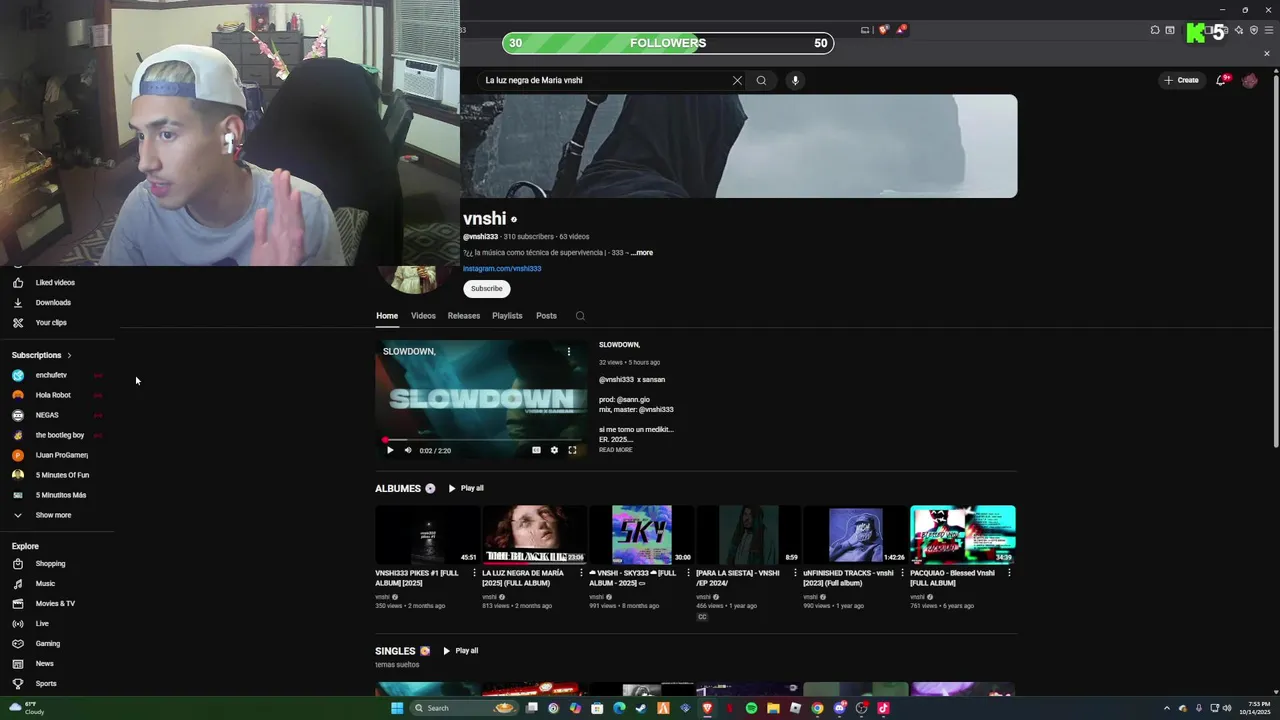Seek on the featured video progress bar
1280x720 pixels.
(x=481, y=440)
